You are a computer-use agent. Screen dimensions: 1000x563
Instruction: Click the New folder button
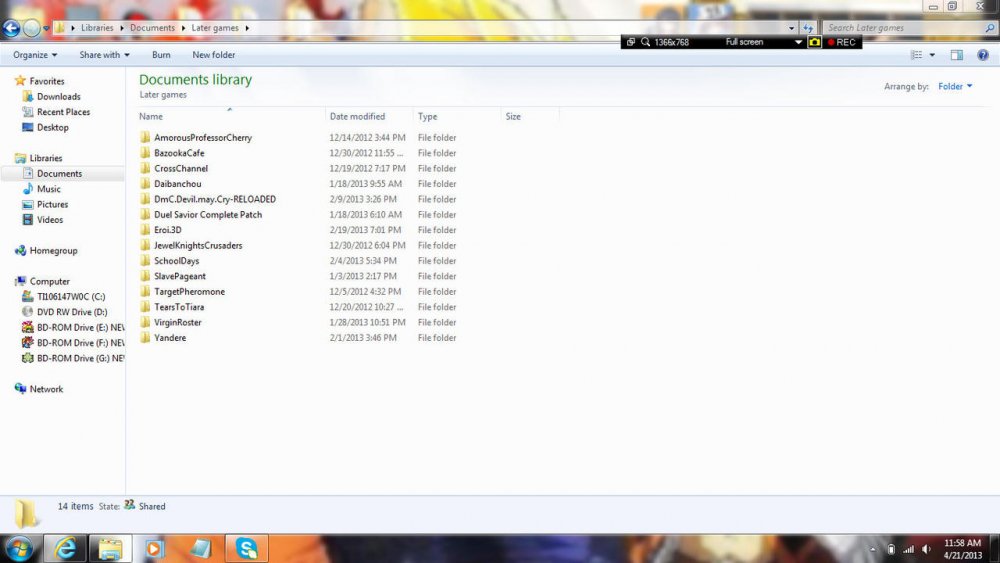[x=214, y=55]
